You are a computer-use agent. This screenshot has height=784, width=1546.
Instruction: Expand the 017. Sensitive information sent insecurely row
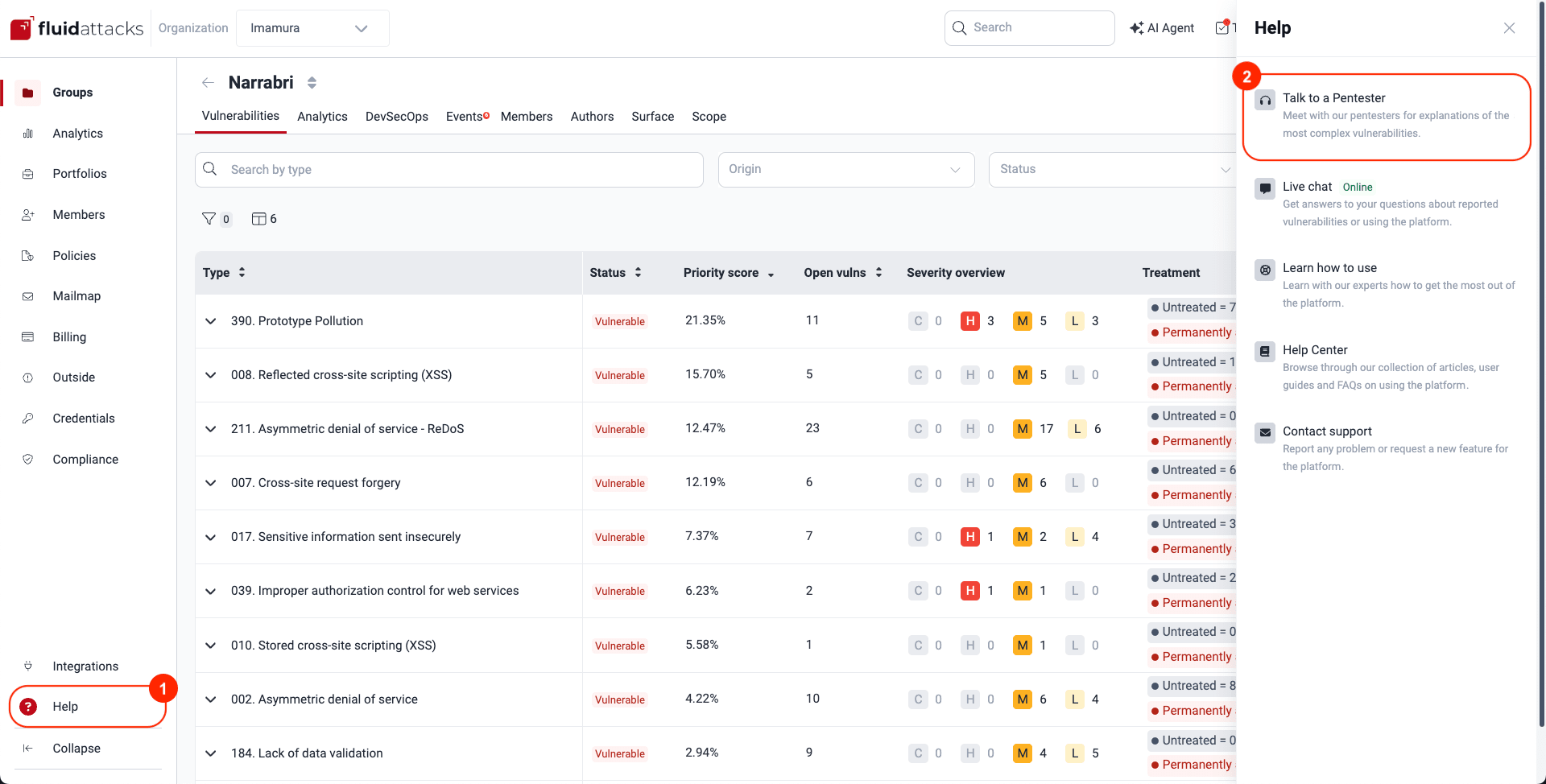[x=211, y=537]
